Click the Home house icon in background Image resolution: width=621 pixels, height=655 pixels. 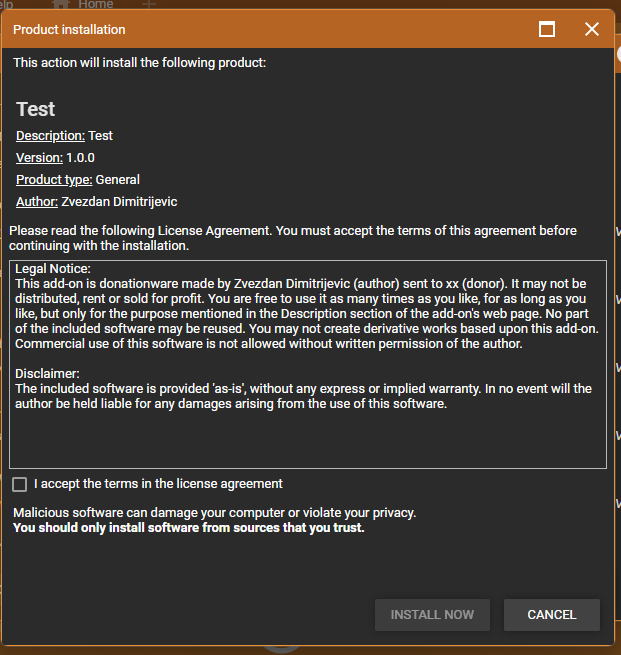(61, 5)
